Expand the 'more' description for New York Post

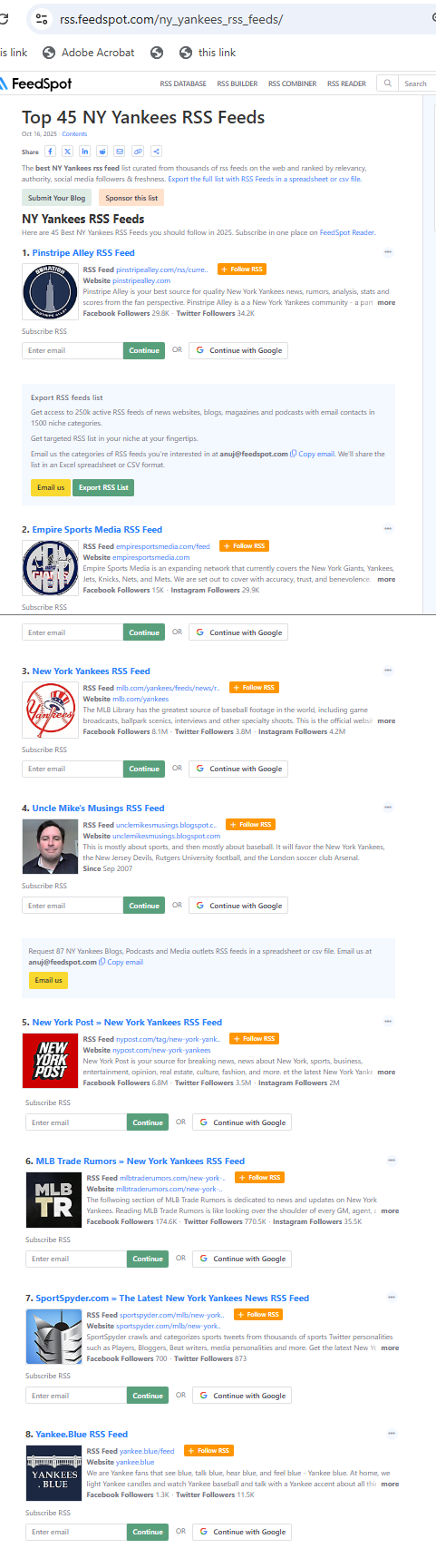point(386,1072)
